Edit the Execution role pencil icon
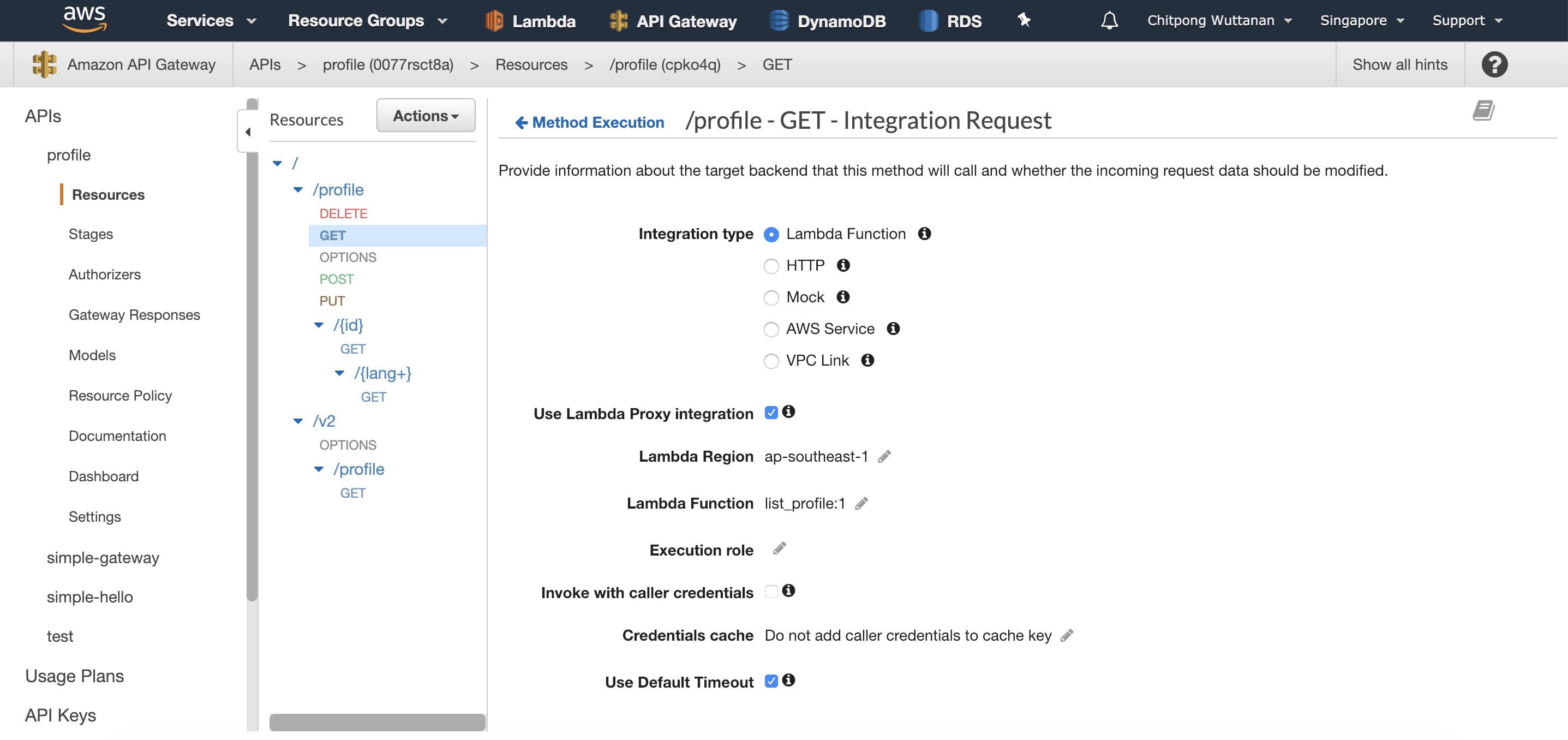This screenshot has height=740, width=1568. pyautogui.click(x=780, y=549)
